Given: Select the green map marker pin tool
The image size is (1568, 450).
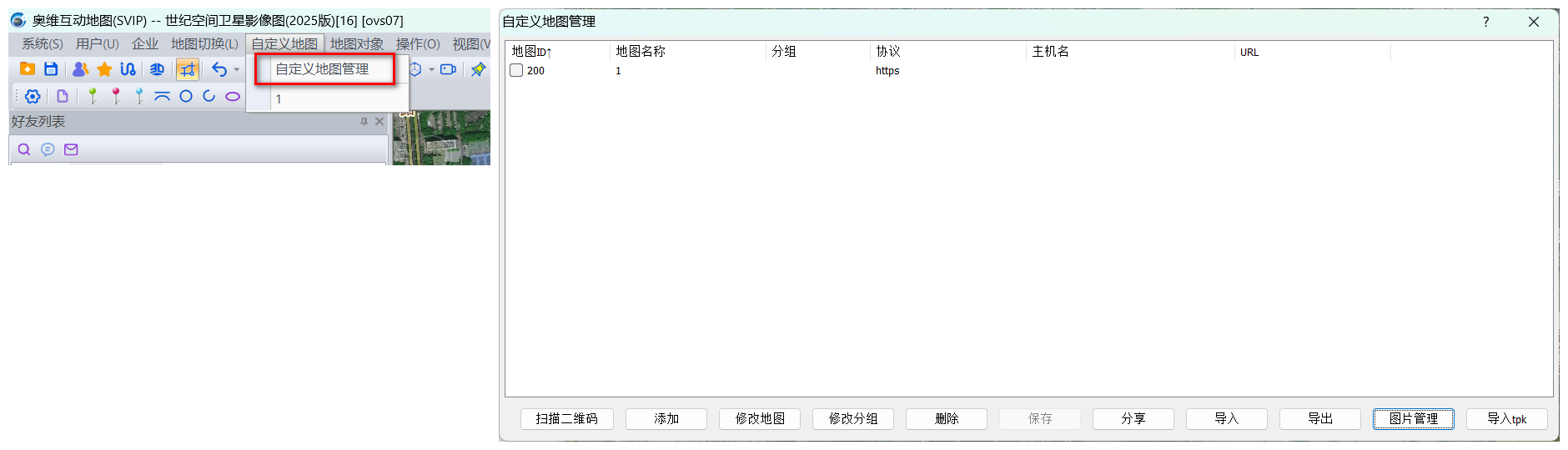Looking at the screenshot, I should point(93,96).
